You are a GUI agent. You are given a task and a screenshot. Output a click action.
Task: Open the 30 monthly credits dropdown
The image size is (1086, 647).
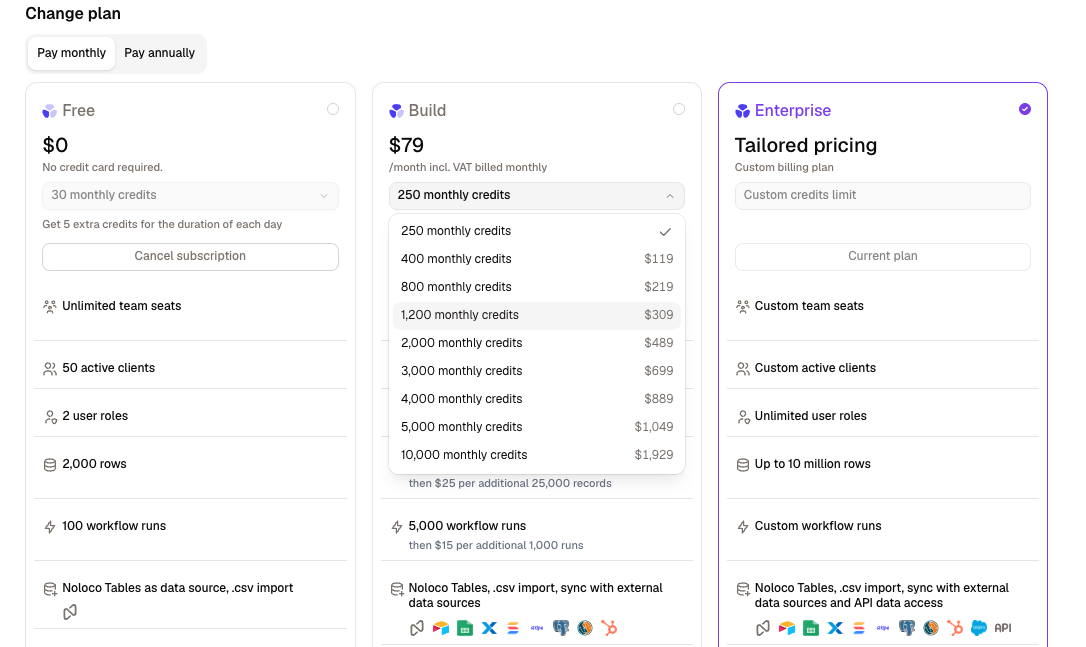point(190,196)
